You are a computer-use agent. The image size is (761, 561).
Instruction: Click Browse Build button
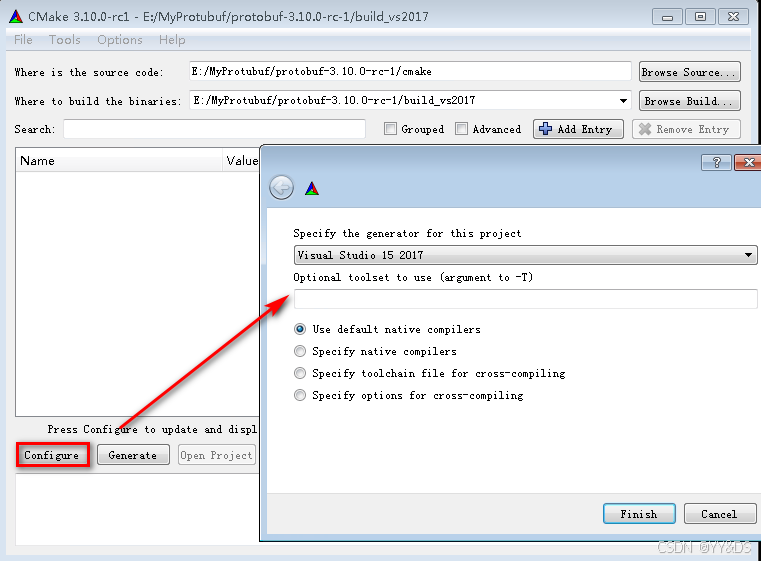pyautogui.click(x=690, y=101)
